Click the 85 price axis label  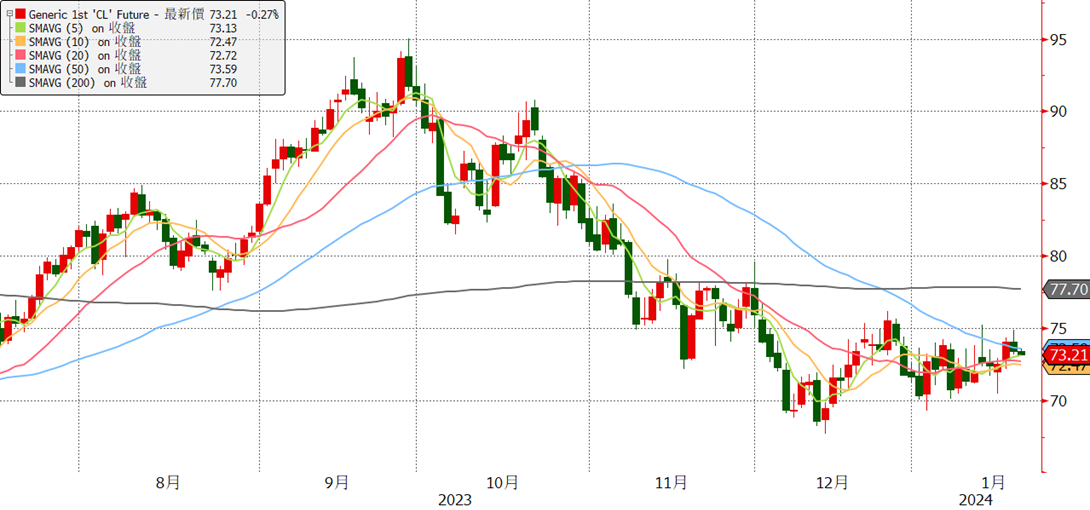[x=1059, y=183]
